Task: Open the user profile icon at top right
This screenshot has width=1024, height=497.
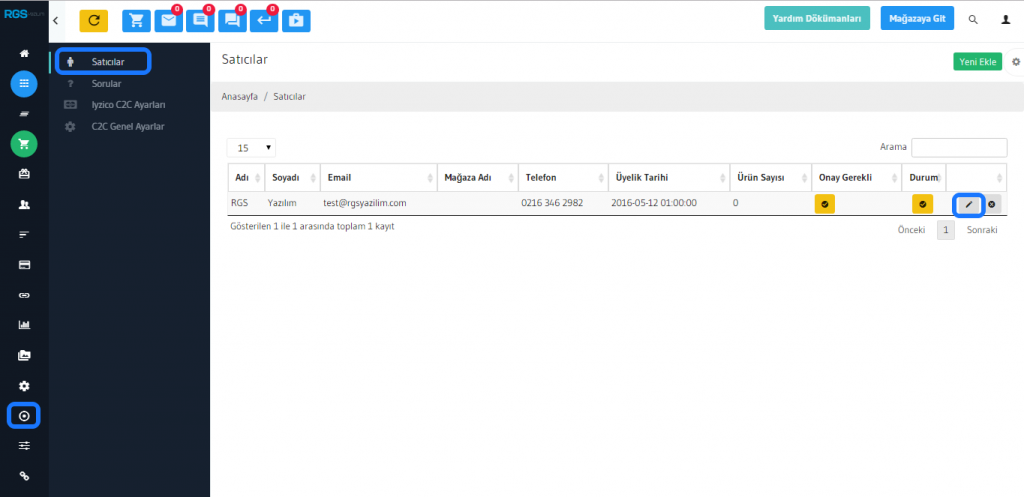Action: [x=1005, y=20]
